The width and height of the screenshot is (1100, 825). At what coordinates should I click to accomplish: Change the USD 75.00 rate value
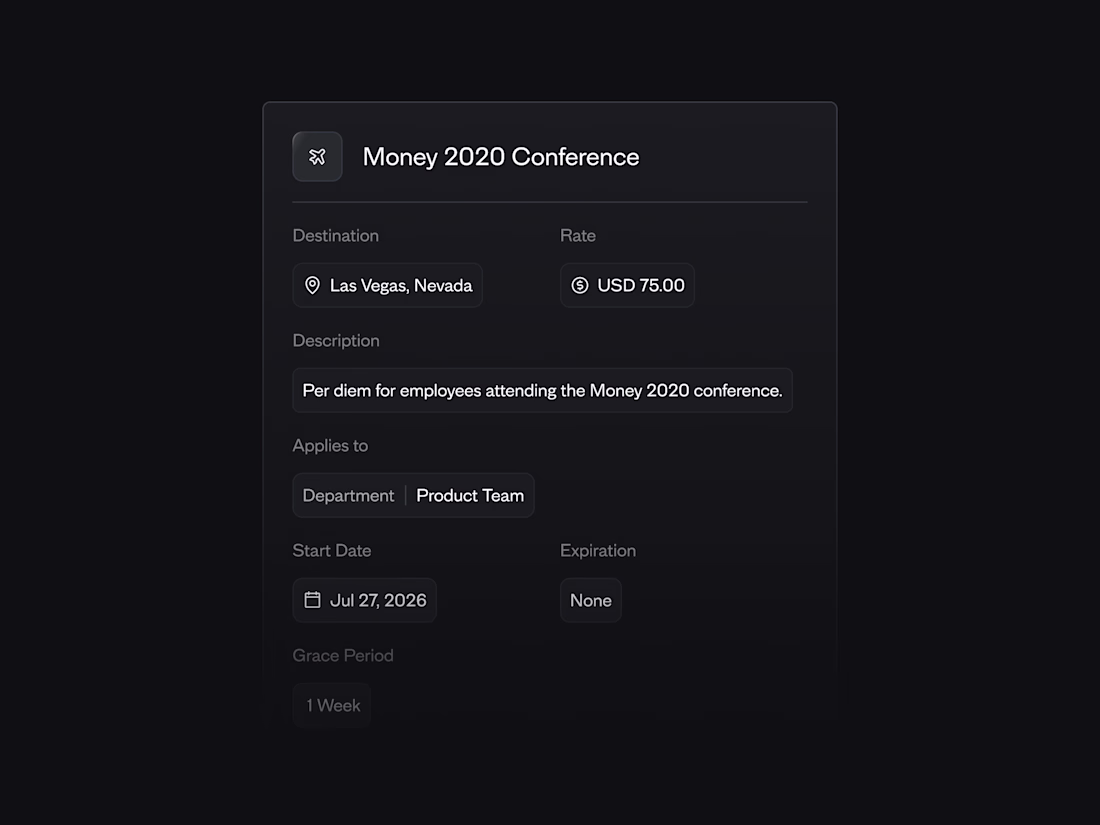pyautogui.click(x=641, y=286)
